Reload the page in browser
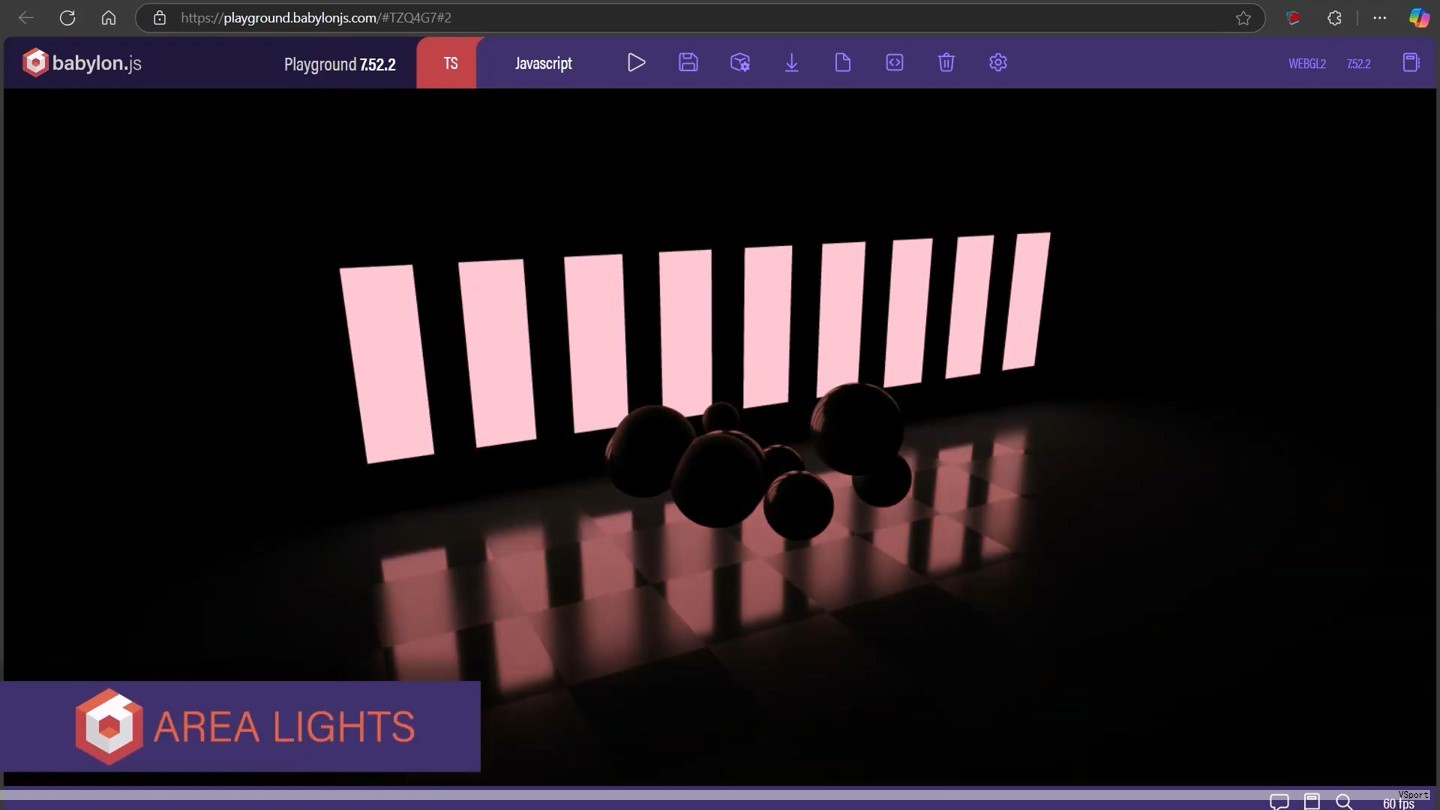This screenshot has height=810, width=1440. (67, 18)
